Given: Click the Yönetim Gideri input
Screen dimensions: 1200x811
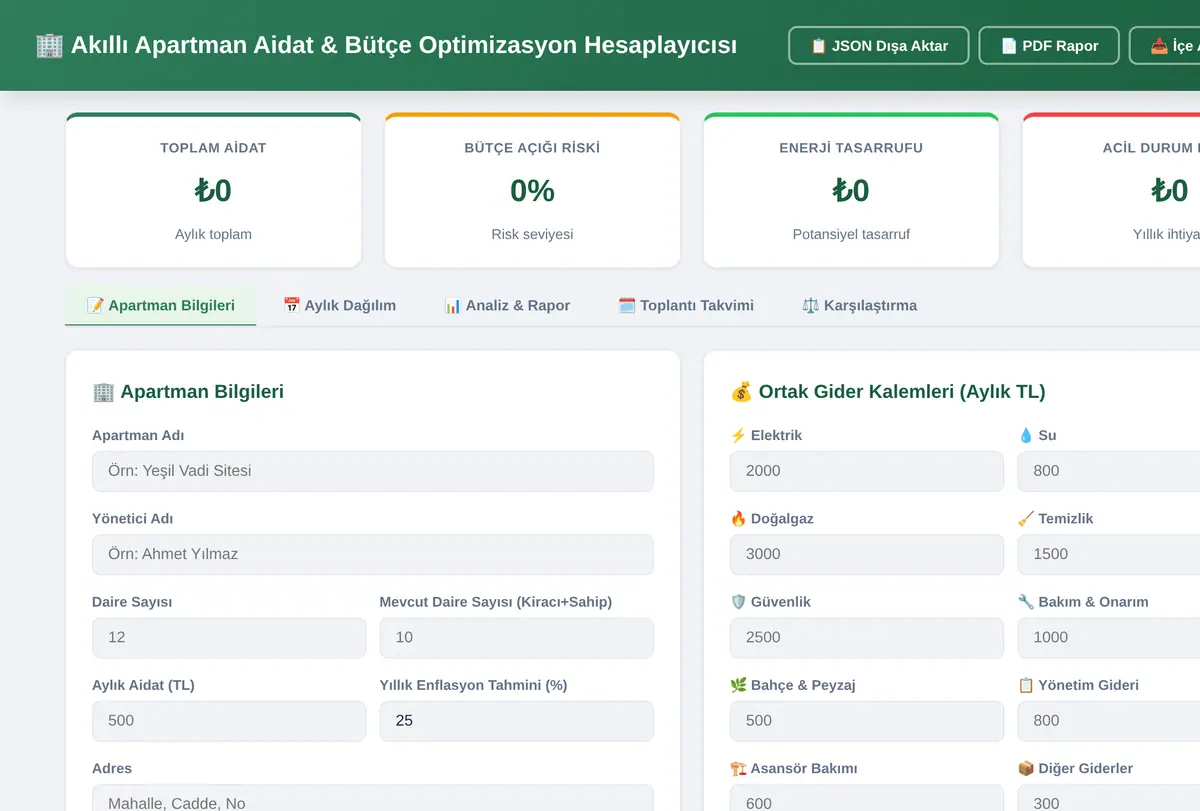Looking at the screenshot, I should 1109,720.
